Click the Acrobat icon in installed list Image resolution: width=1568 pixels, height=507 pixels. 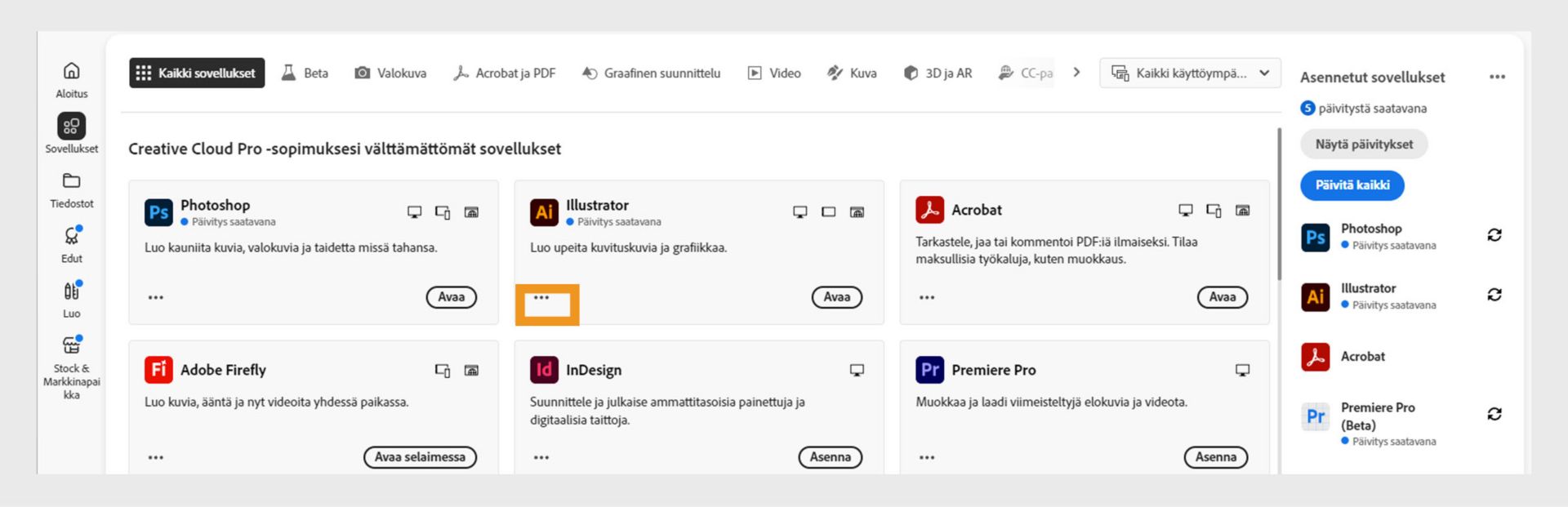coord(1316,356)
